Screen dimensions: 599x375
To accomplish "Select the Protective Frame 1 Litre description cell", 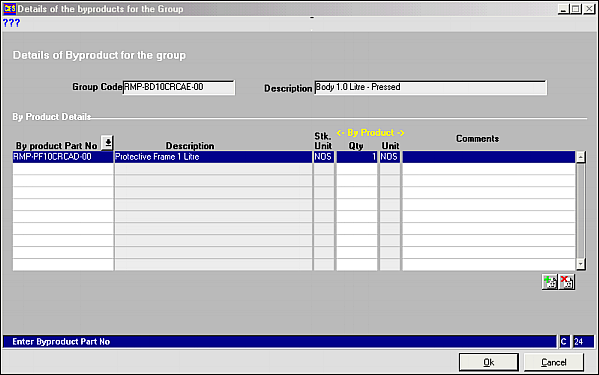I will pos(213,157).
